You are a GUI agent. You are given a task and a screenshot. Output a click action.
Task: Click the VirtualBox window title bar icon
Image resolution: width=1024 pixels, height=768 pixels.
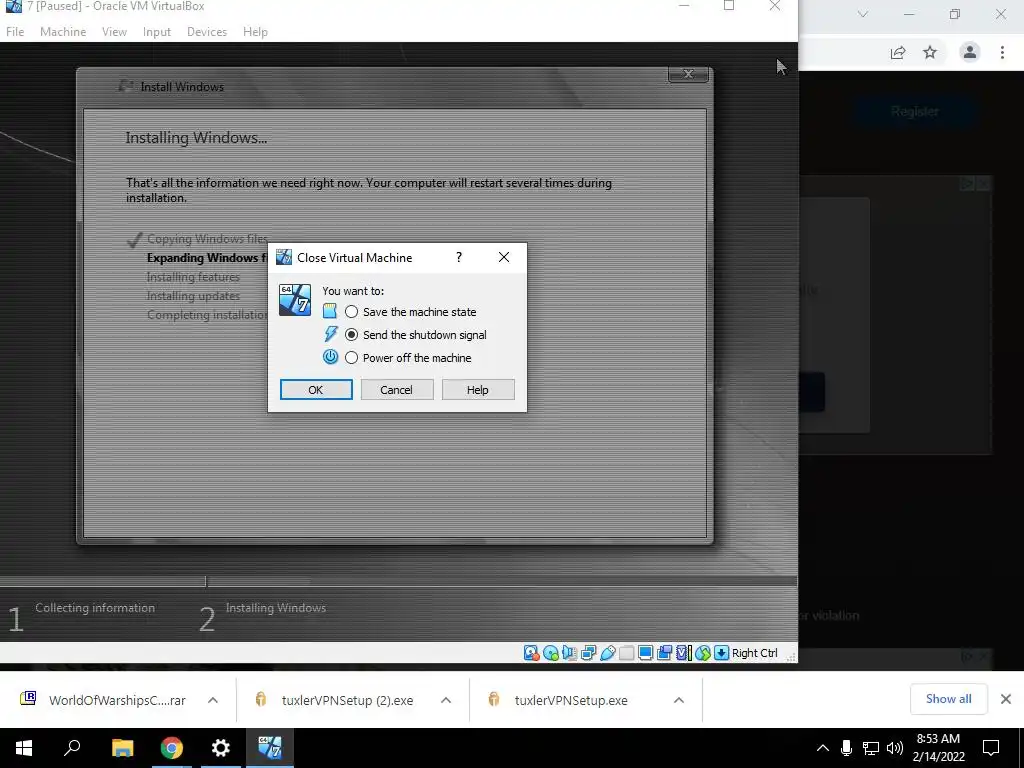point(14,6)
